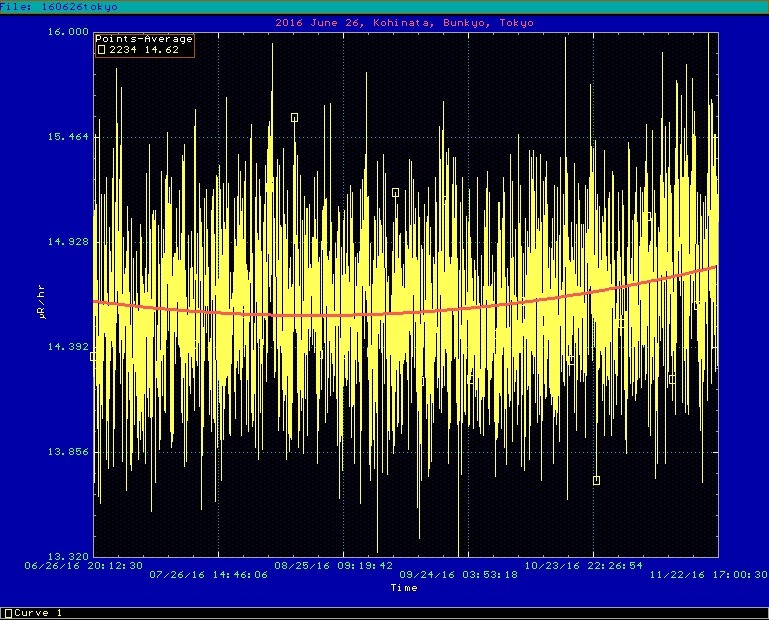The width and height of the screenshot is (769, 620).
Task: Select the 11/22/16 17:00:30 end timestamp
Action: pos(707,575)
